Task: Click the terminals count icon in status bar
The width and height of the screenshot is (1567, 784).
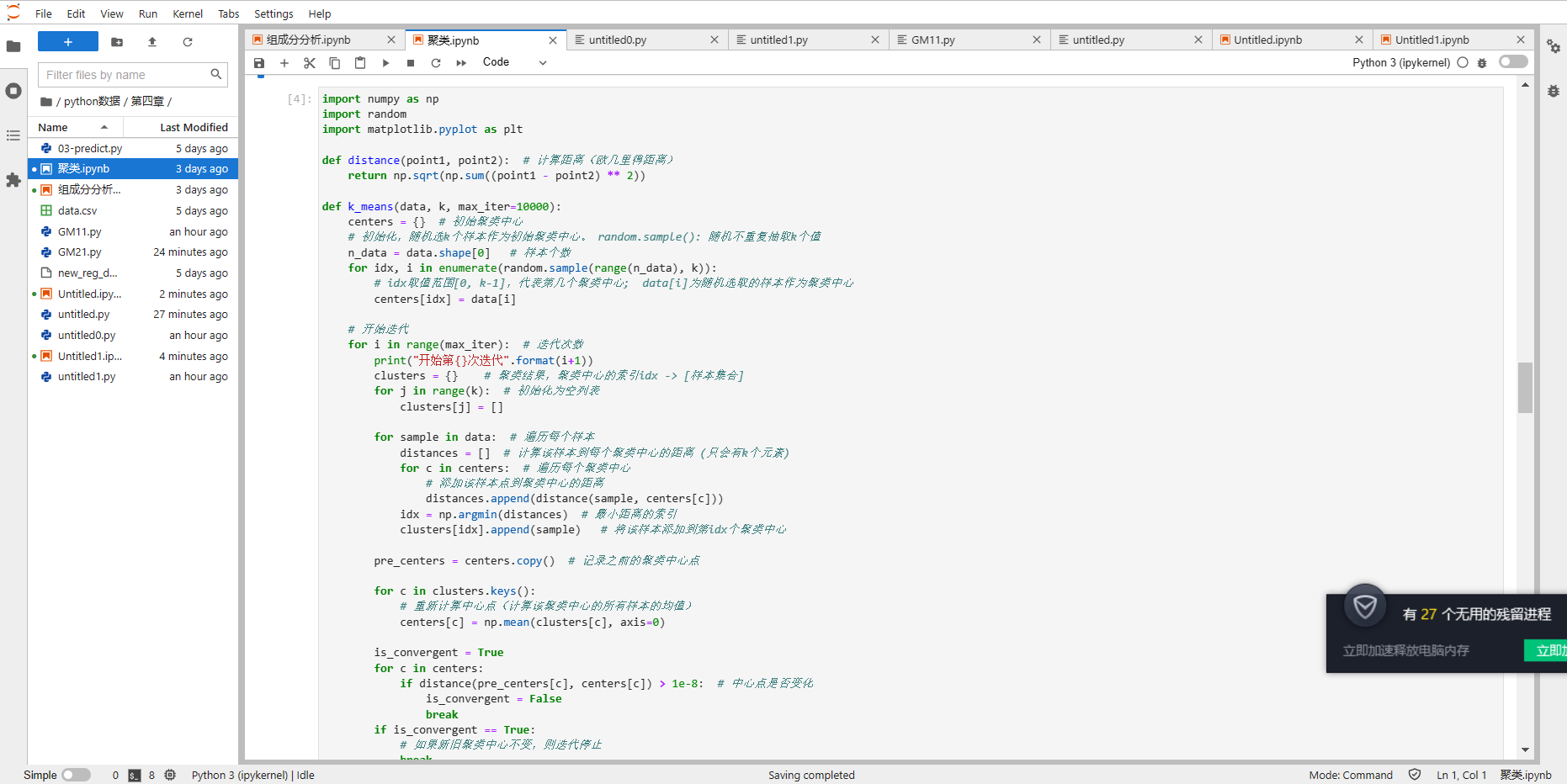Action: coord(135,776)
